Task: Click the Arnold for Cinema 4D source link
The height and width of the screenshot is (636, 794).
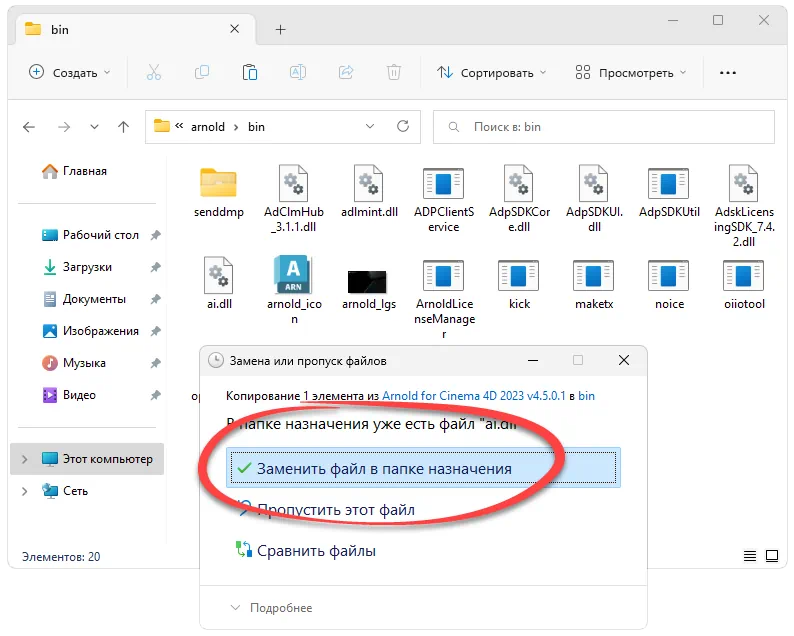Action: click(x=473, y=396)
